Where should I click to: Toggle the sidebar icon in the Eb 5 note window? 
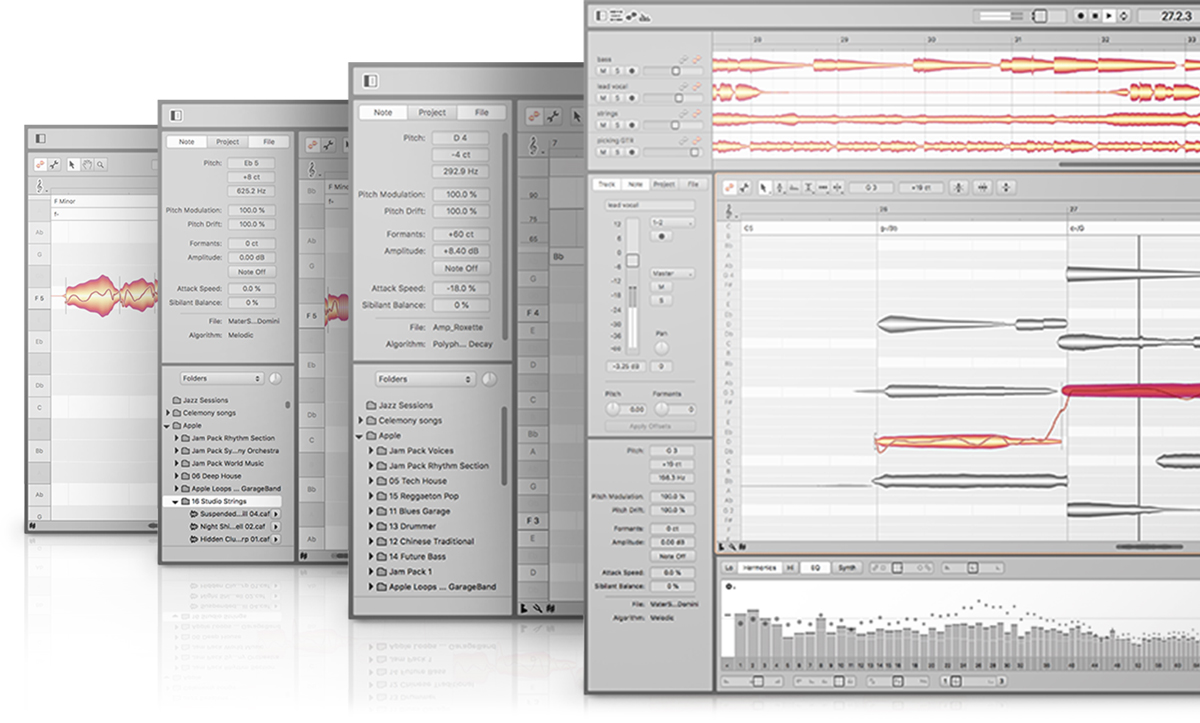click(177, 116)
